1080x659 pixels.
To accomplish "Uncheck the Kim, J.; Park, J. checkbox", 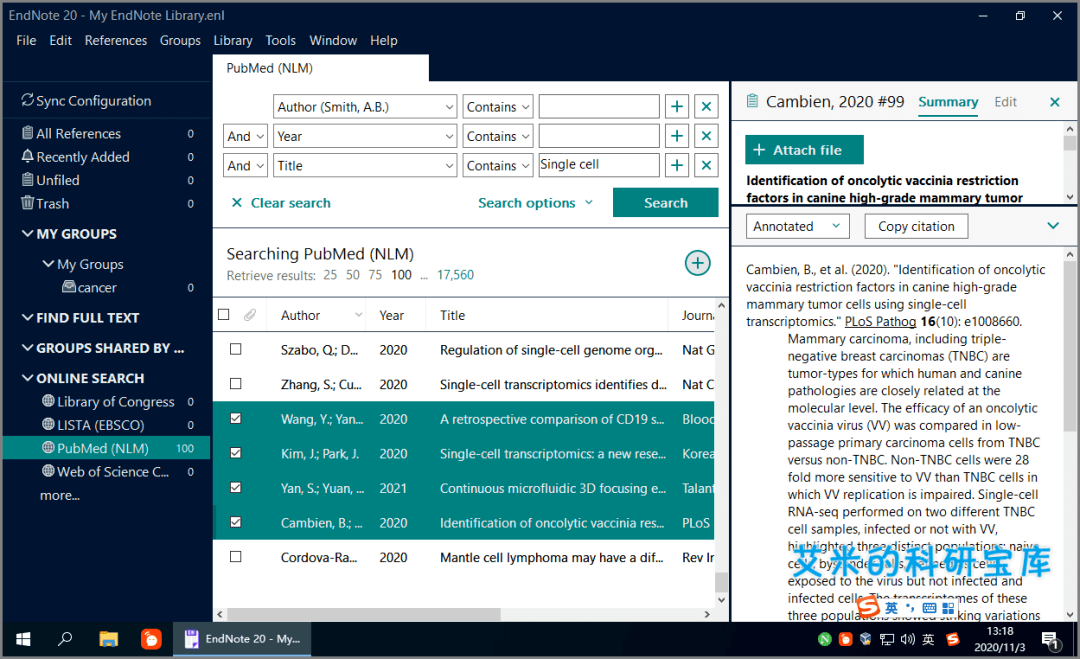I will 236,453.
